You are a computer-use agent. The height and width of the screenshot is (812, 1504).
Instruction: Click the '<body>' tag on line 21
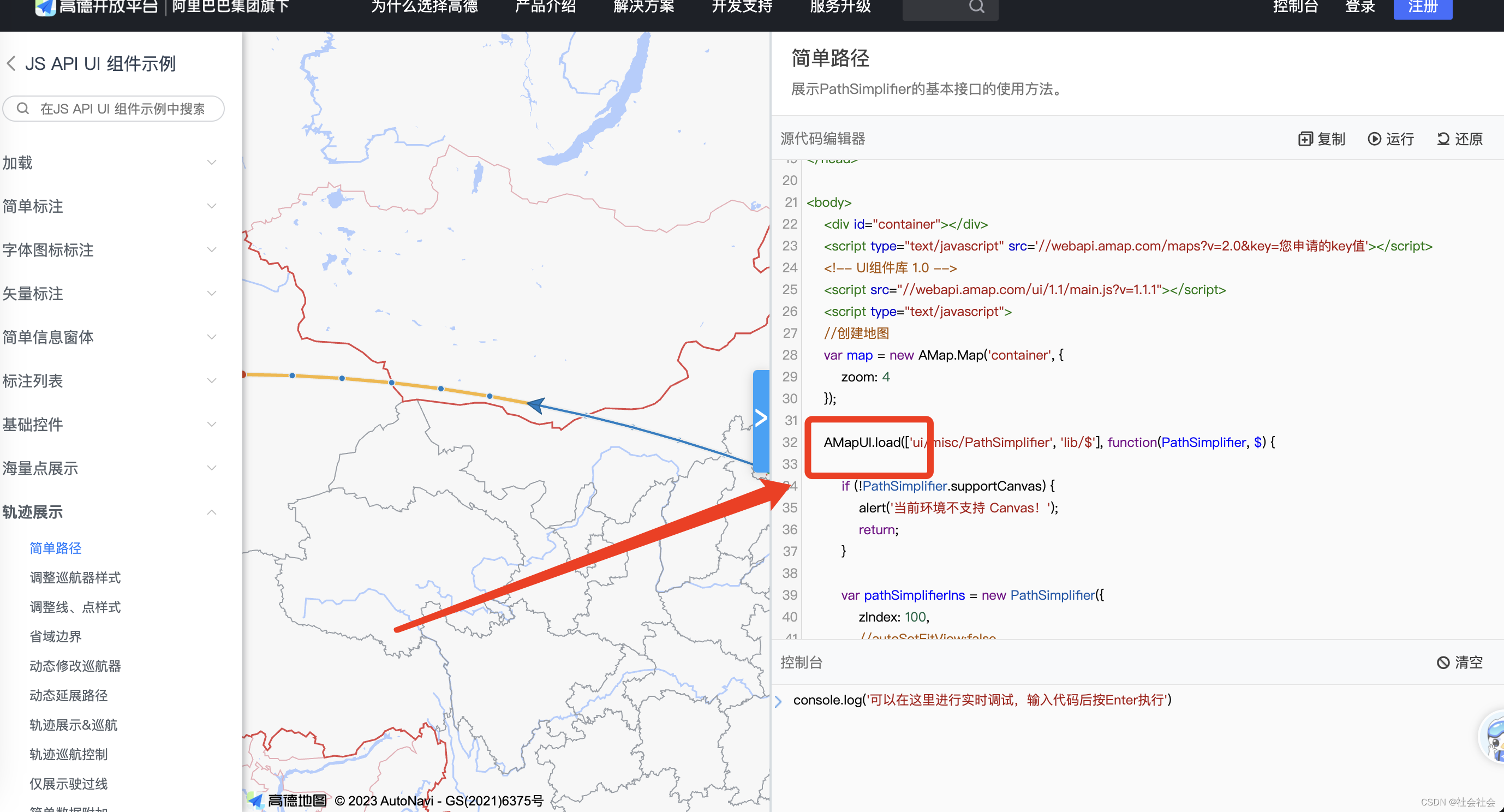coord(828,202)
